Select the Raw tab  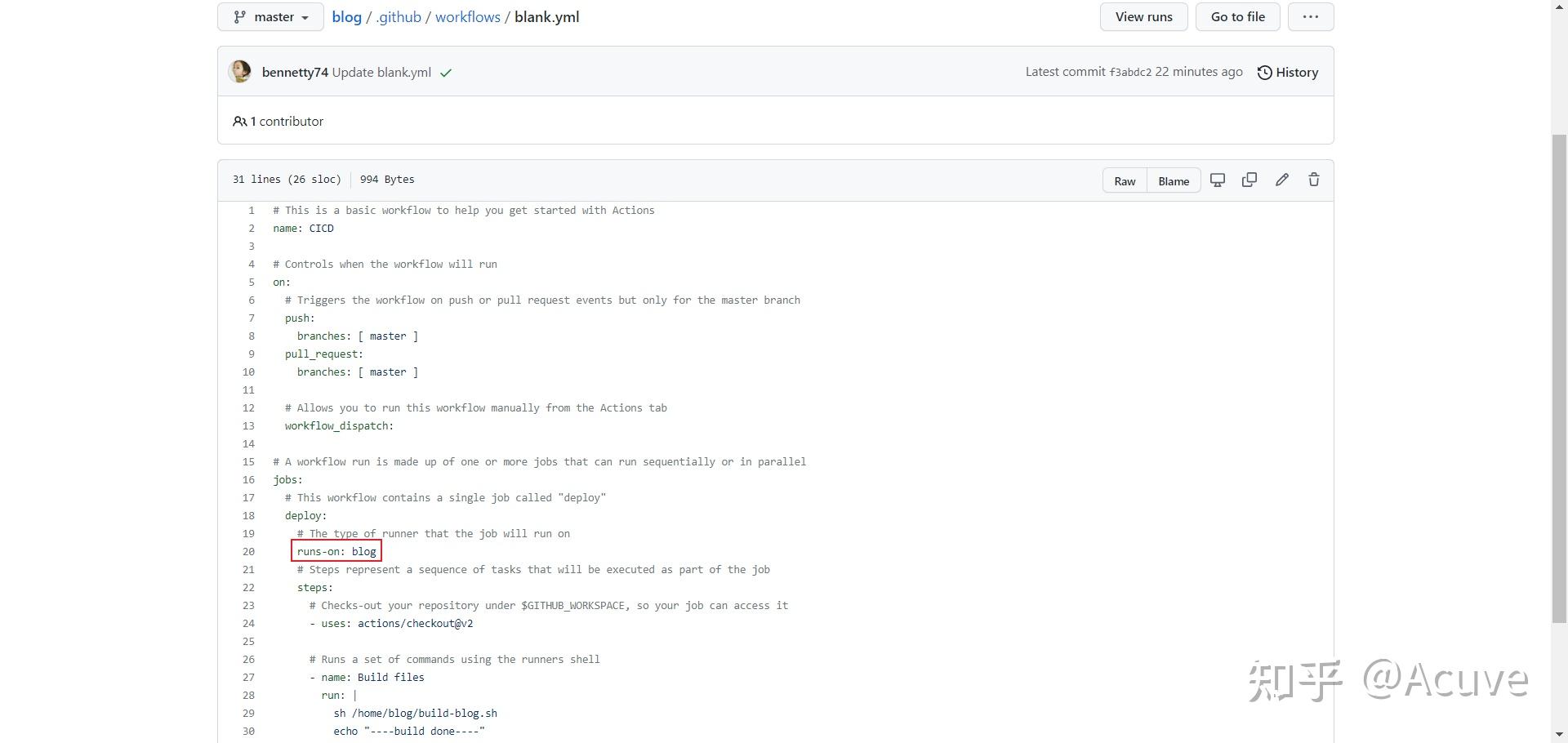(1125, 180)
